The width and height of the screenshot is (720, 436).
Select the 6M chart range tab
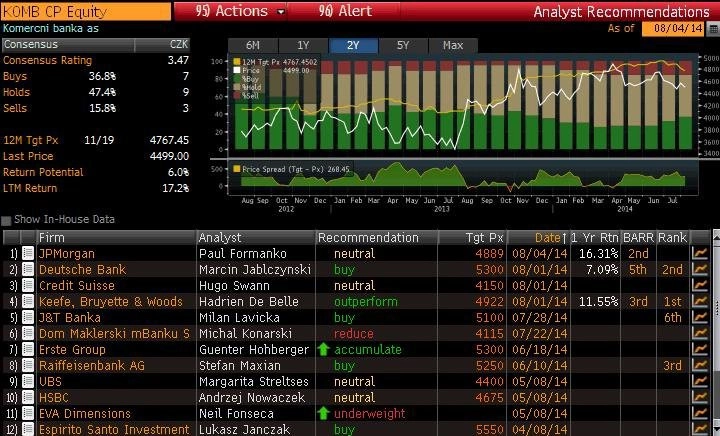tap(253, 45)
